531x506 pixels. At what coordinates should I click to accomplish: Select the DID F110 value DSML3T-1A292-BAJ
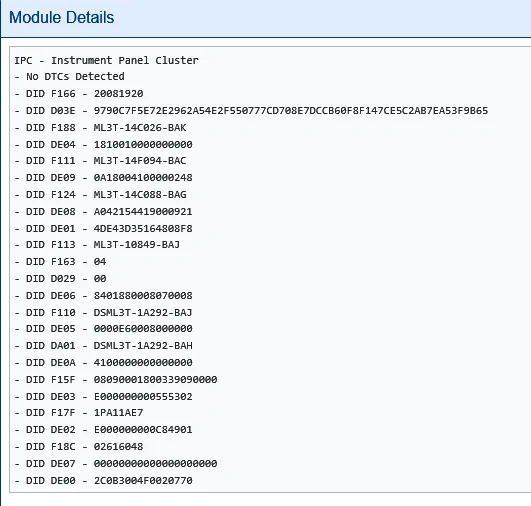(143, 312)
